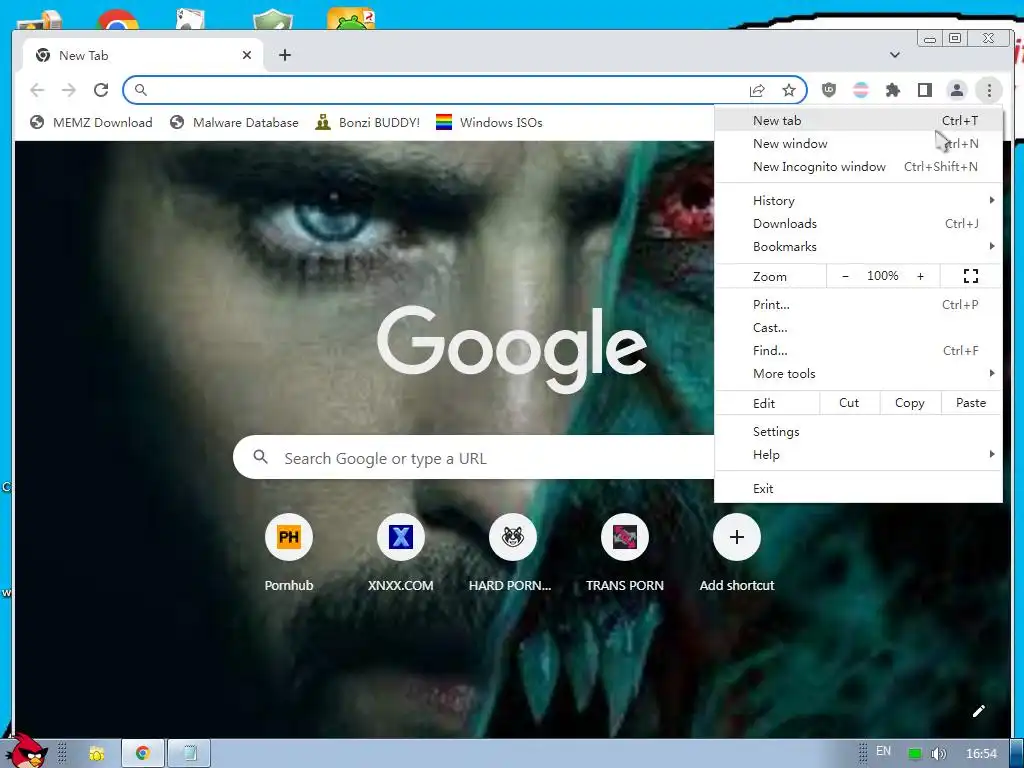Click the green battery tray icon

pos(915,754)
